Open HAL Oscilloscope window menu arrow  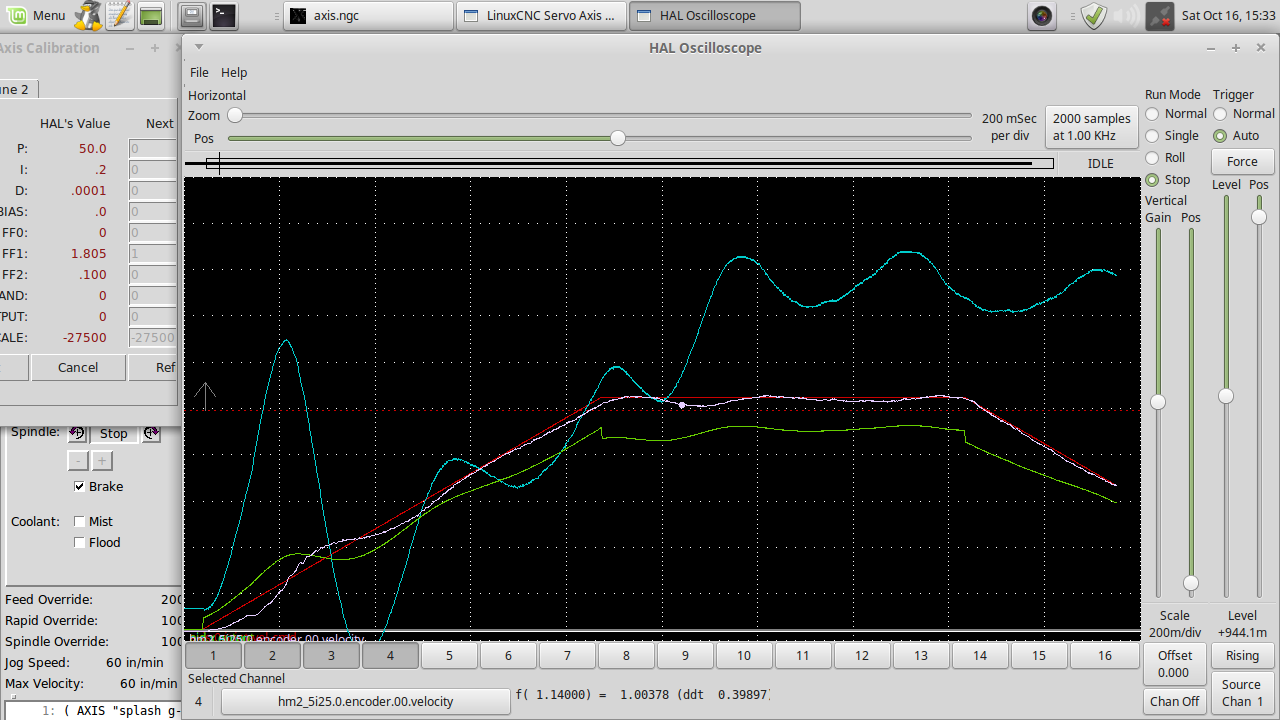click(199, 47)
